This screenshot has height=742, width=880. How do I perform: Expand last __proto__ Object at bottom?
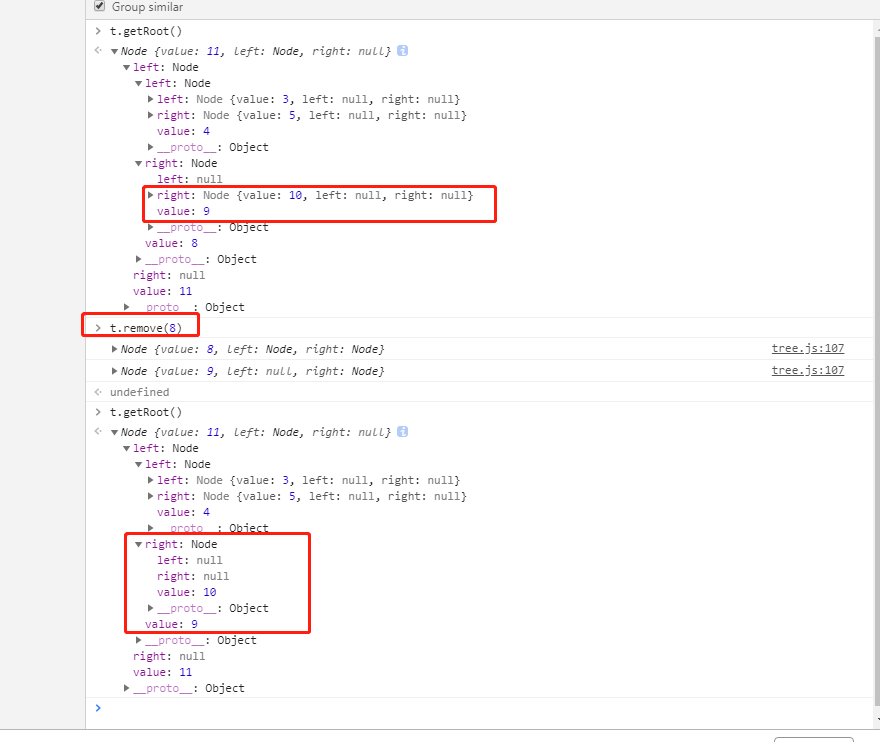[x=127, y=688]
